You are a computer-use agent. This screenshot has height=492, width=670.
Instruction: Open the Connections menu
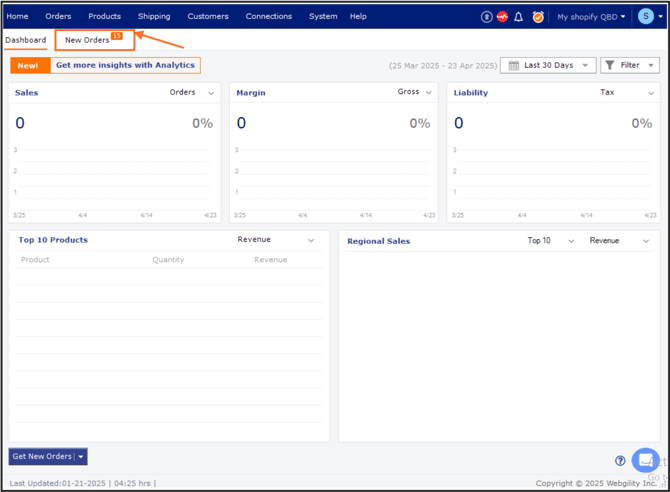tap(269, 17)
